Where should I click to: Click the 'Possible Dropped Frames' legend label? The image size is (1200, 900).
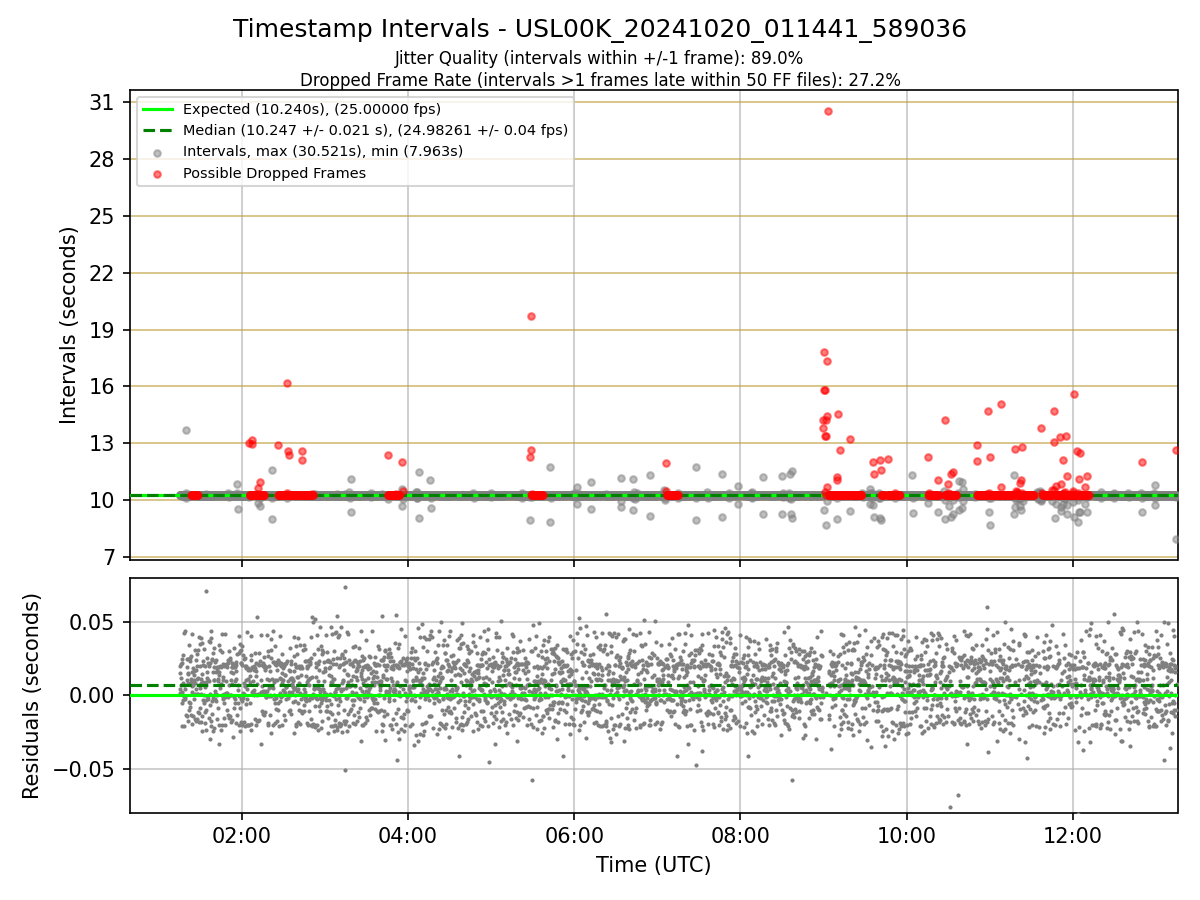click(275, 173)
